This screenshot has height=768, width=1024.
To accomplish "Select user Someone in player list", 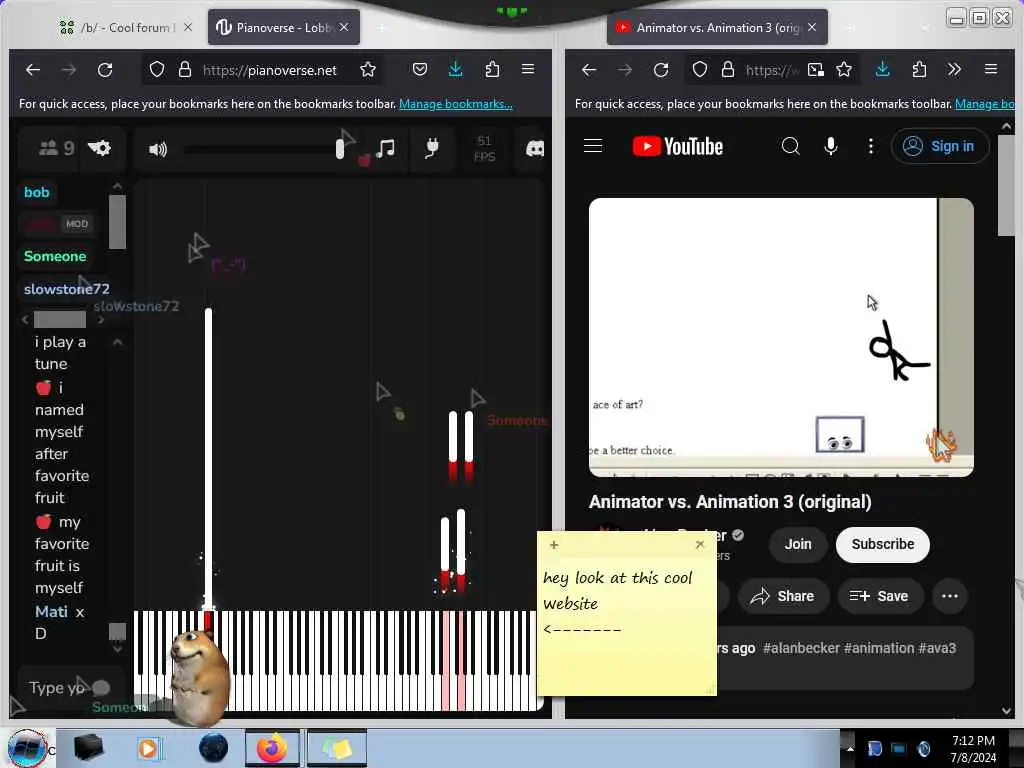I will click(55, 256).
